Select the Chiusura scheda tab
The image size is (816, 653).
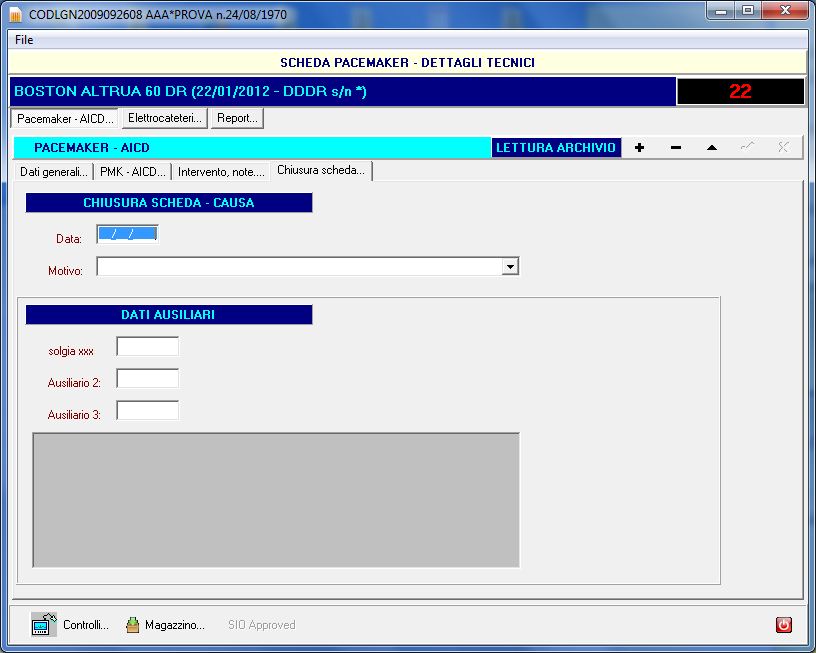(x=321, y=171)
